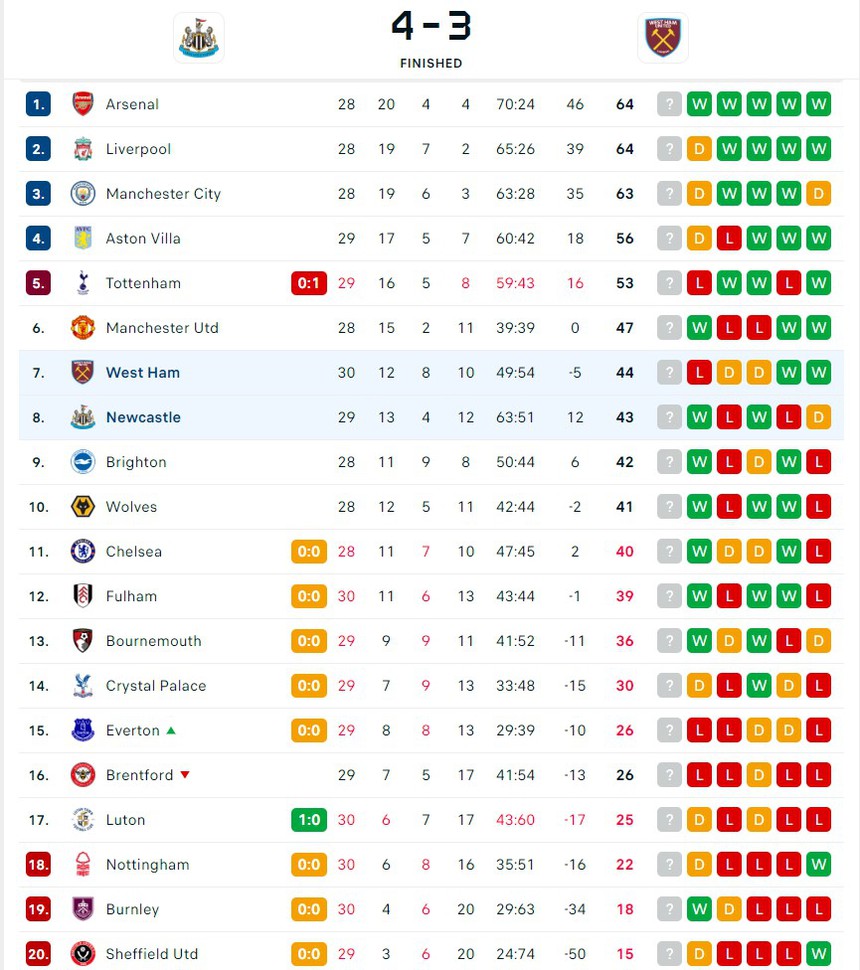This screenshot has width=860, height=970.
Task: Click the West Ham crest in the match header
Action: [663, 37]
